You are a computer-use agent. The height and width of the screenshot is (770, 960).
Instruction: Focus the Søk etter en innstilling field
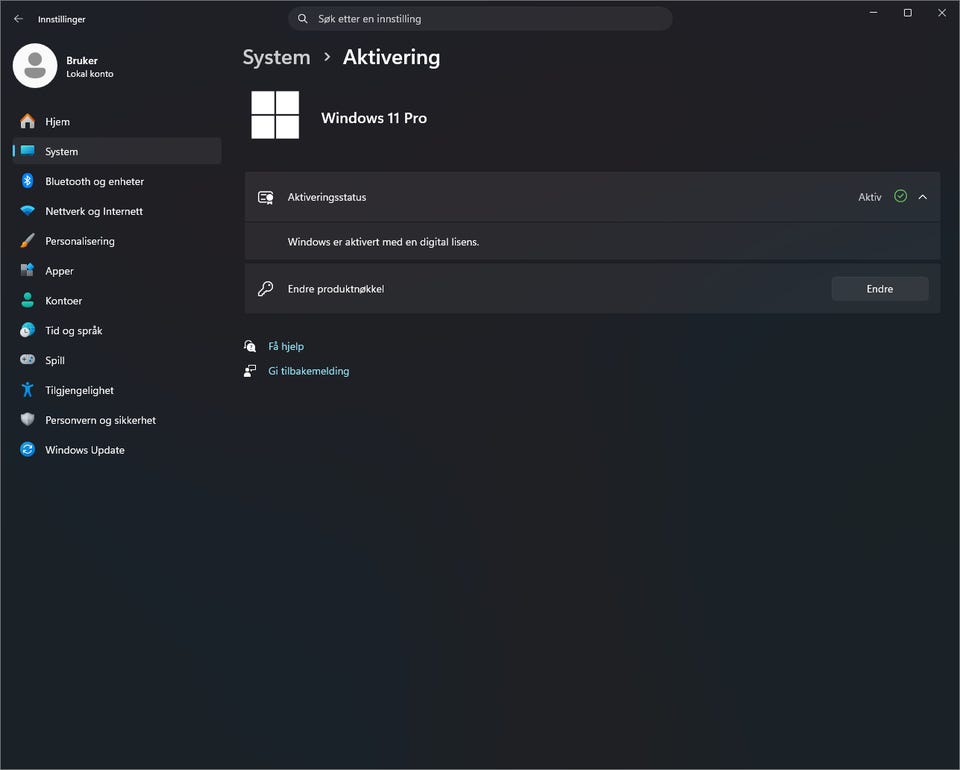480,19
